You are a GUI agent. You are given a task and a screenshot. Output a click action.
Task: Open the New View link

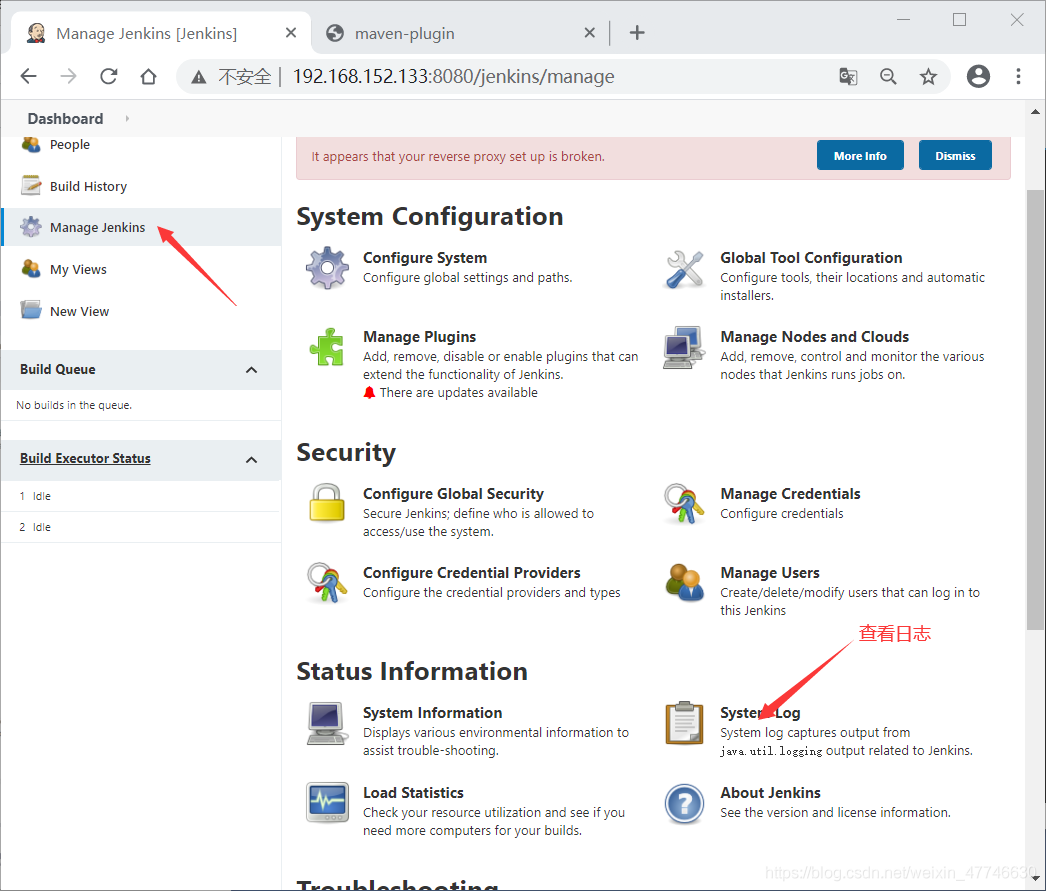coord(79,311)
